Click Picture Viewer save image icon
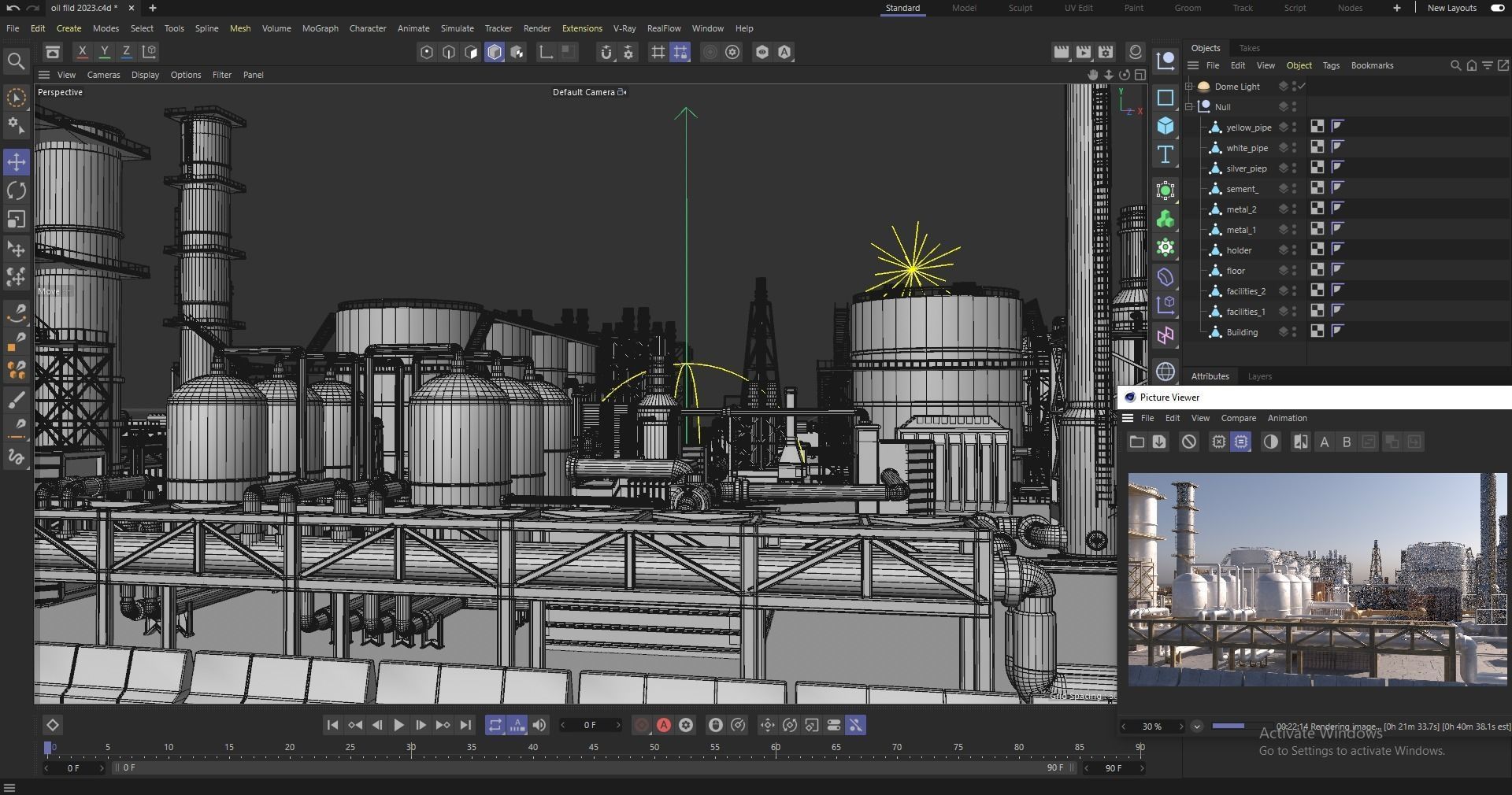Viewport: 1512px width, 795px height. [x=1159, y=442]
